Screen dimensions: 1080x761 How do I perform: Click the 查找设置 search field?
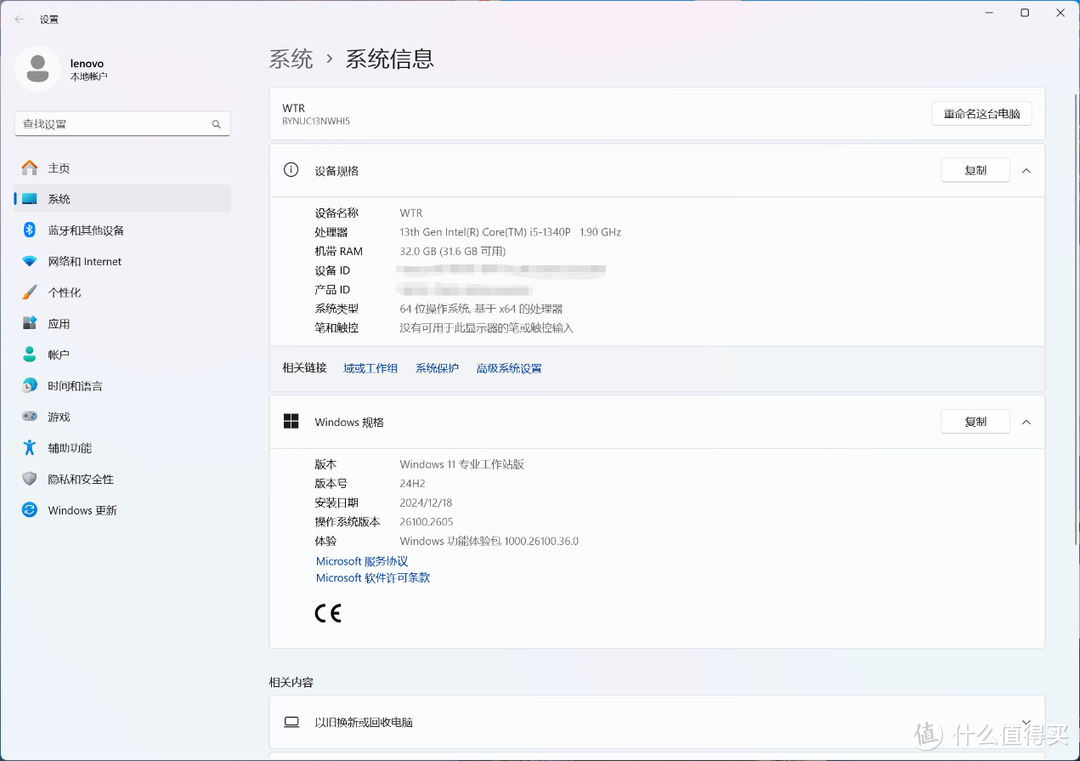click(x=123, y=124)
